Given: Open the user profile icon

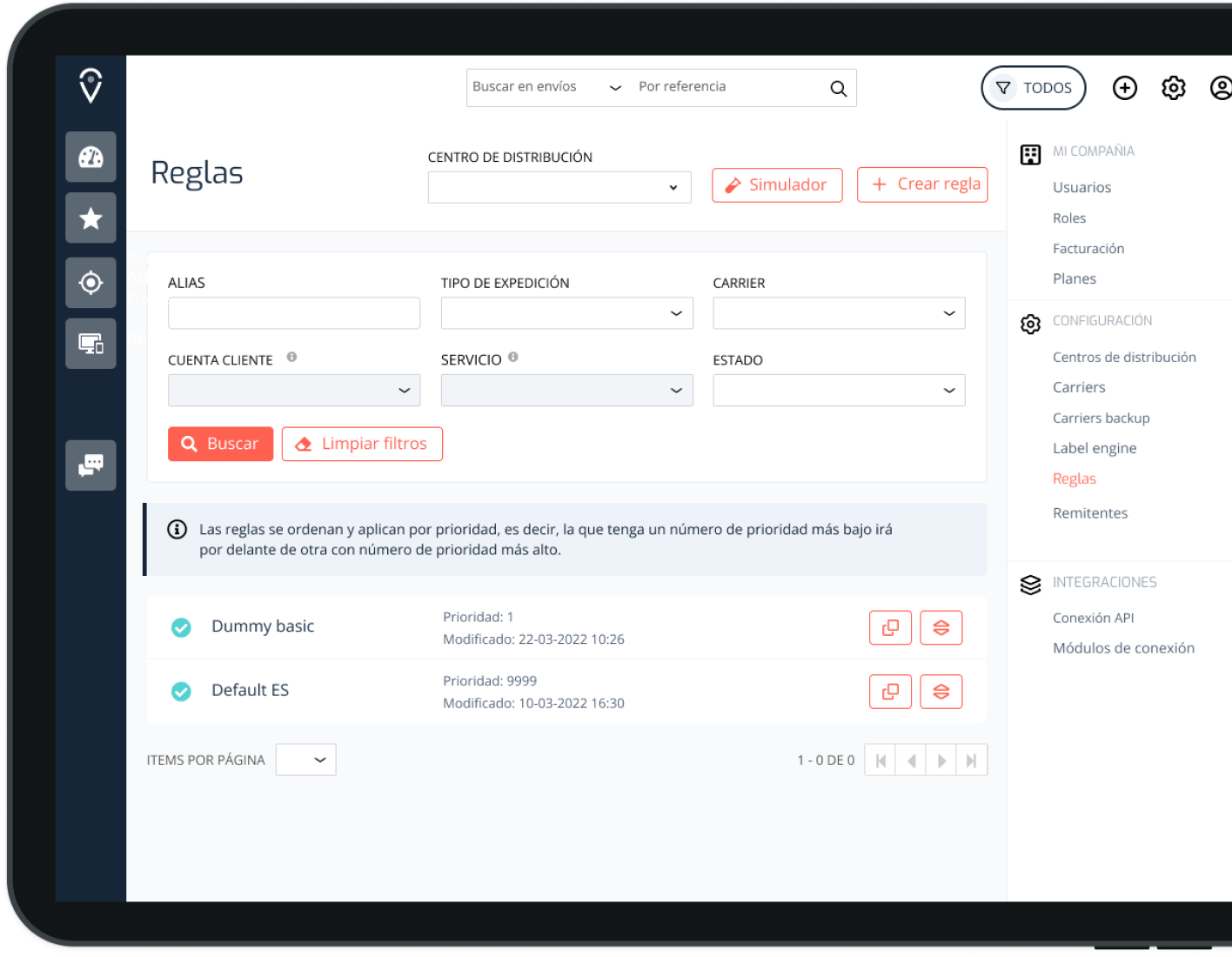Looking at the screenshot, I should coord(1222,88).
